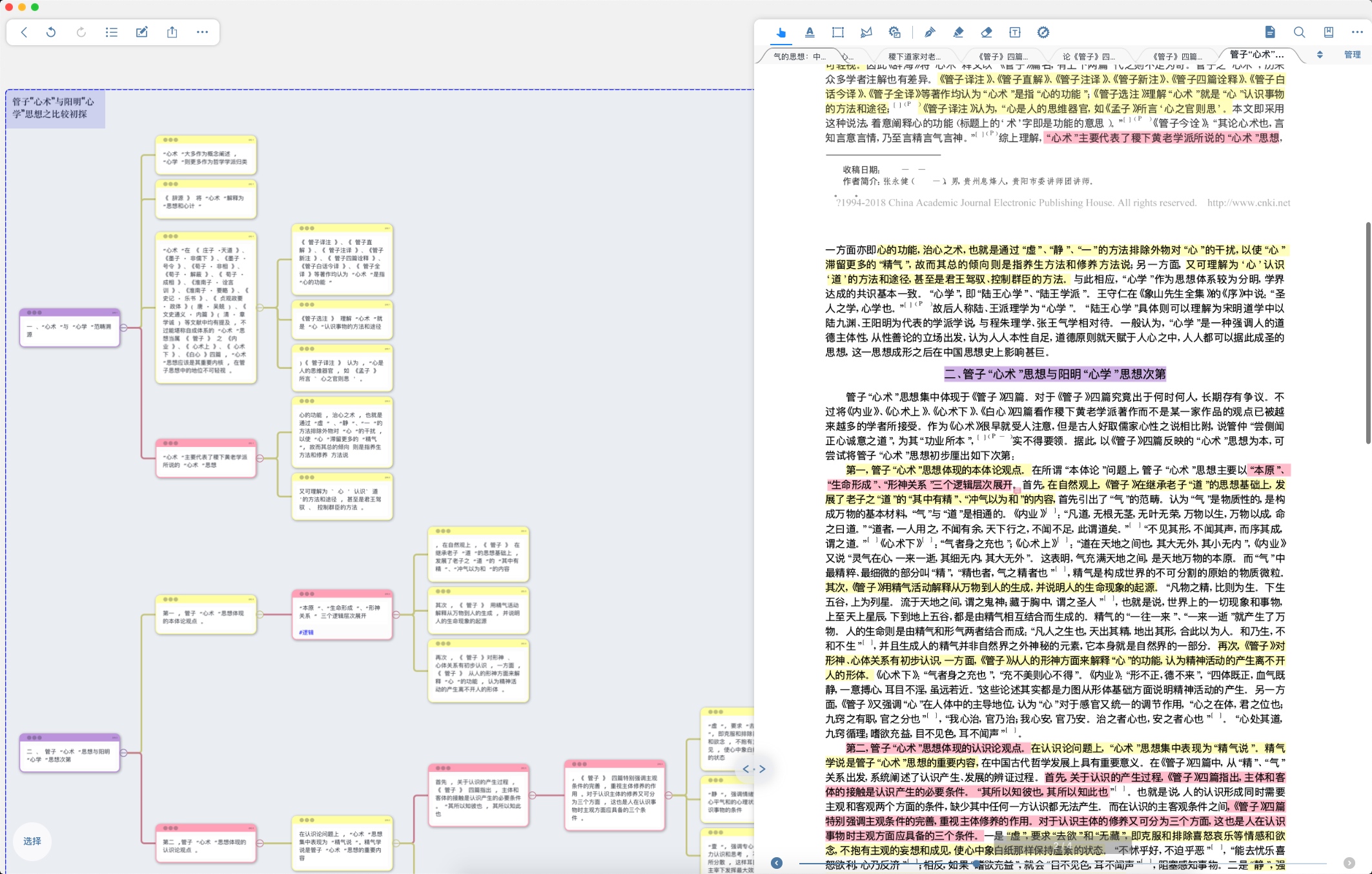Image resolution: width=1372 pixels, height=874 pixels.
Task: Go to next page arrow at bottom
Action: pyautogui.click(x=1349, y=863)
